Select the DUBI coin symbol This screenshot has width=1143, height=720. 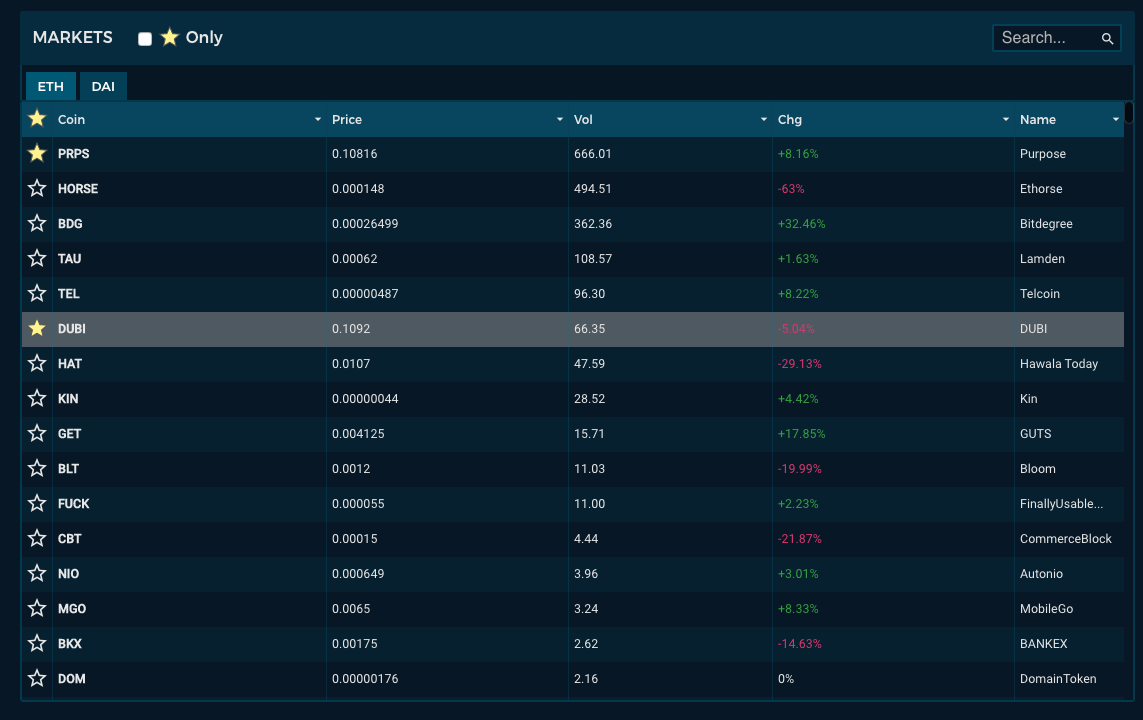71,329
